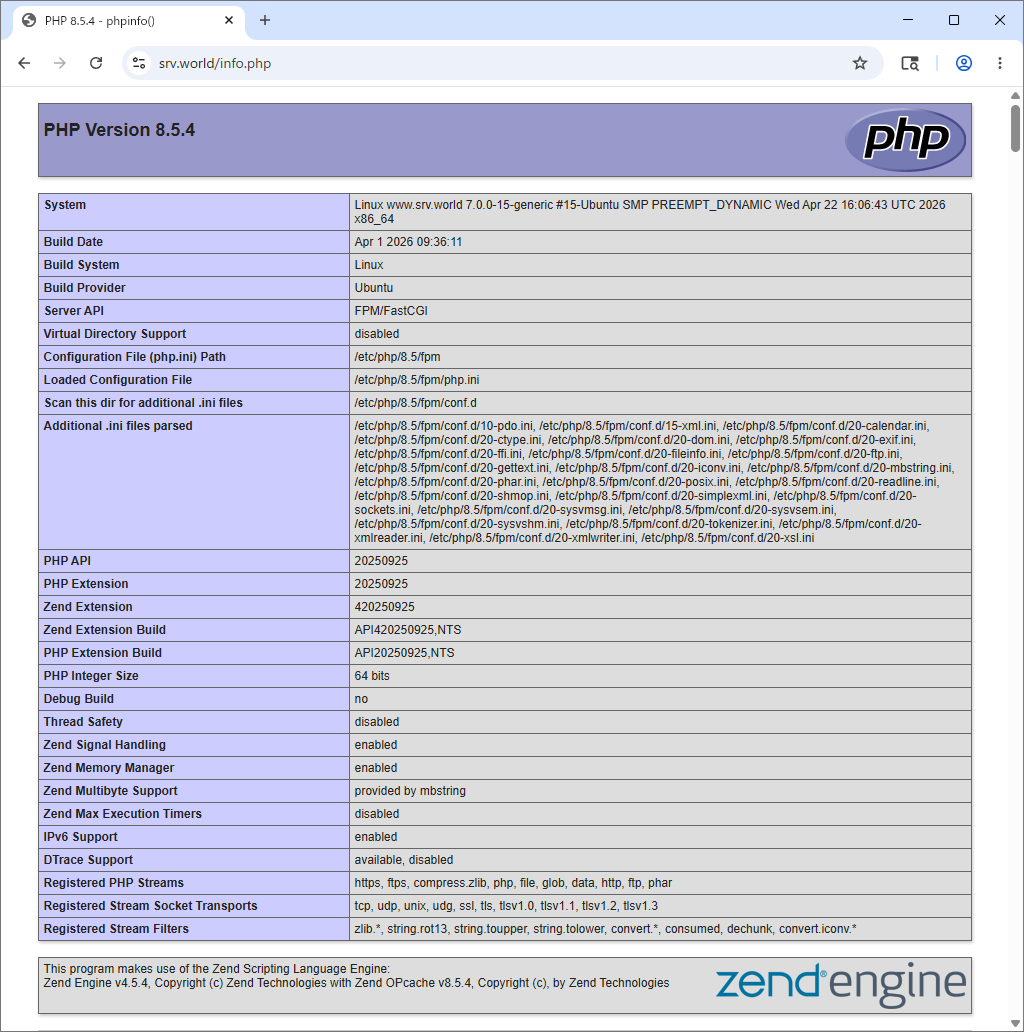
Task: Click the scan dir value /etc/php/8.5/fpm/conf.d
Action: click(415, 403)
